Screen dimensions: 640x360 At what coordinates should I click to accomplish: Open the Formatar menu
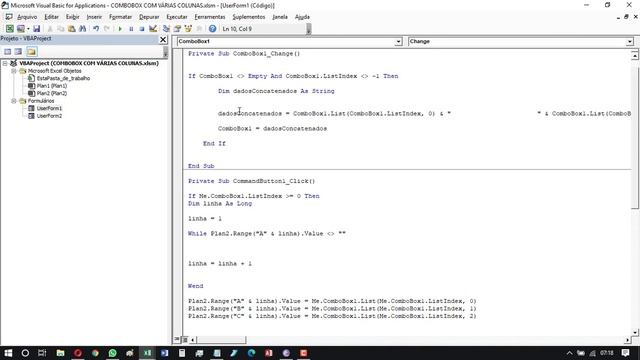(120, 17)
